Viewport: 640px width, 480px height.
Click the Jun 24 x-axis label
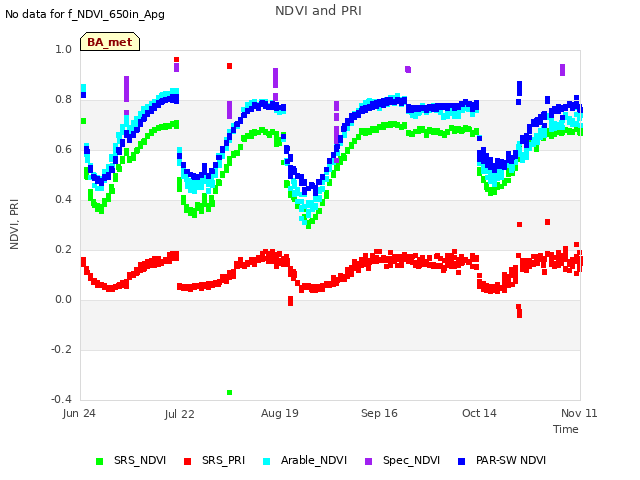click(79, 413)
